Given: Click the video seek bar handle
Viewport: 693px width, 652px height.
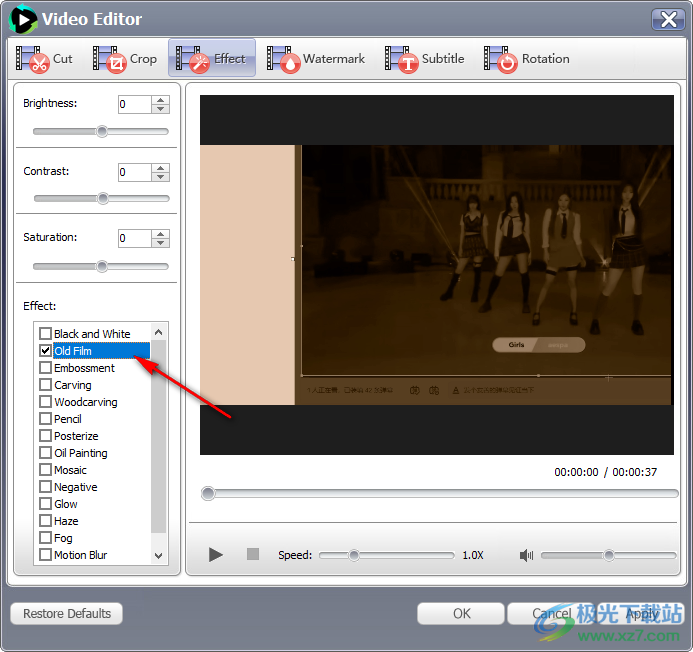Looking at the screenshot, I should pos(208,493).
